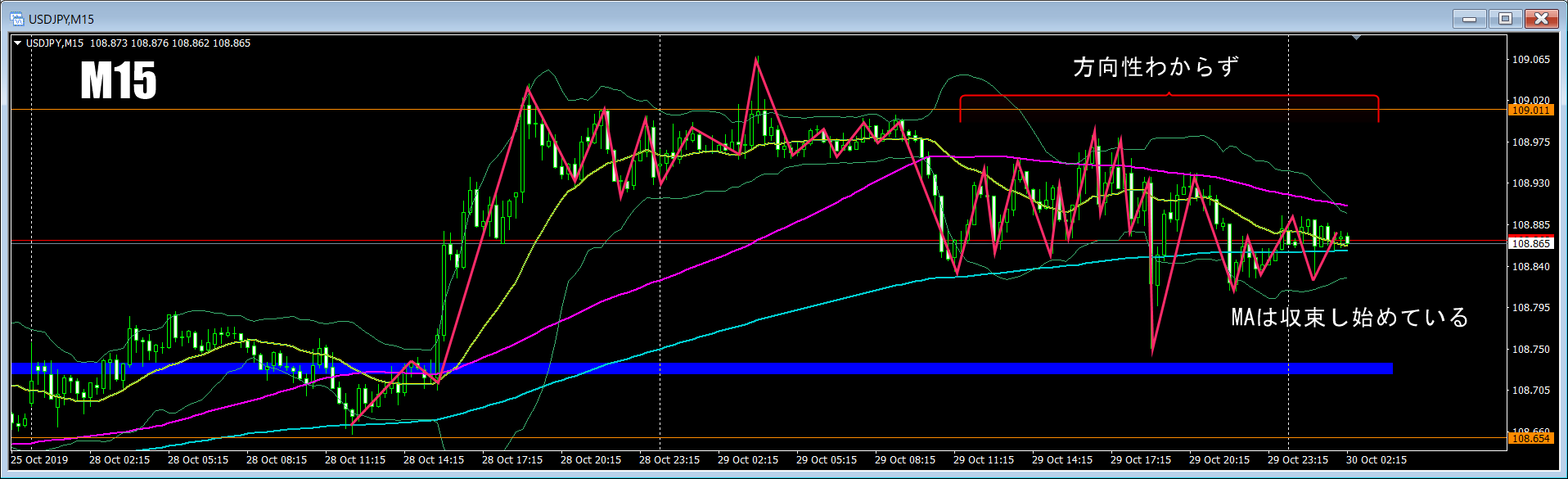Click the 108.750 price axis value
This screenshot has width=1568, height=479.
pyautogui.click(x=1530, y=350)
